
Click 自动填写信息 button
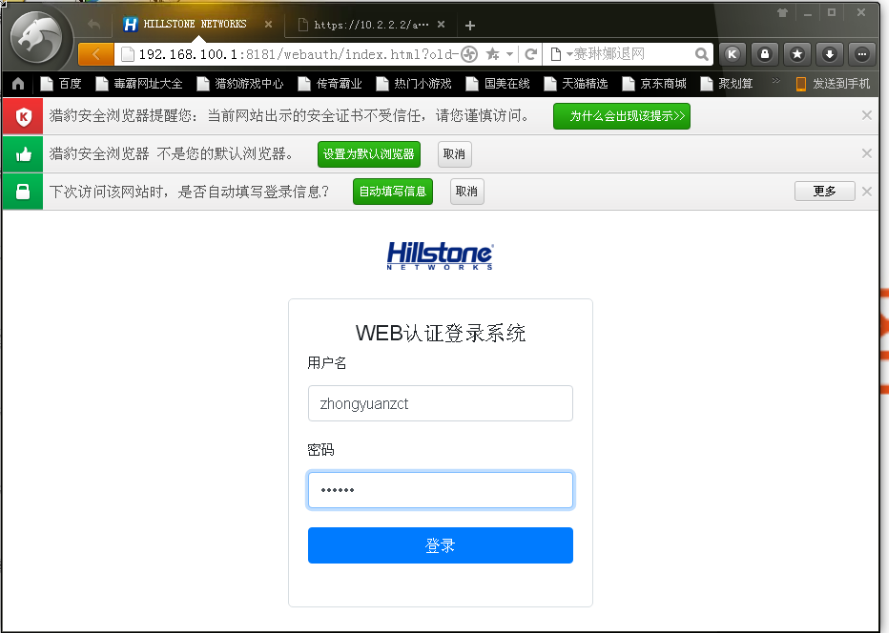[392, 192]
